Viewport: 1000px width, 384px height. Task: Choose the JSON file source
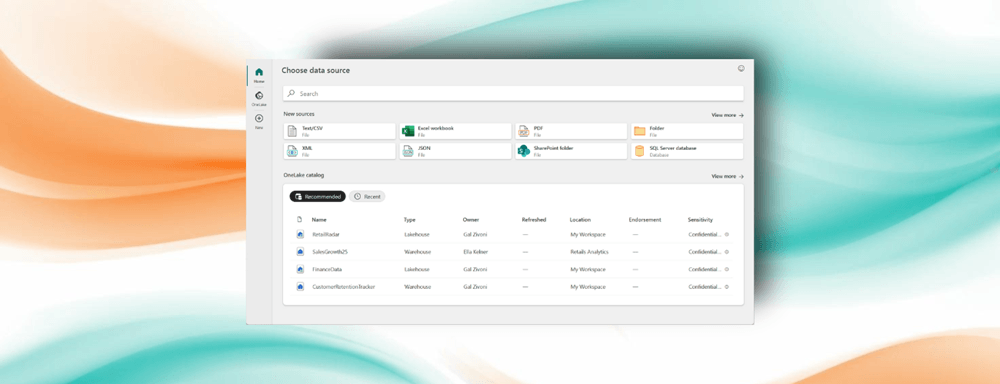click(x=455, y=151)
